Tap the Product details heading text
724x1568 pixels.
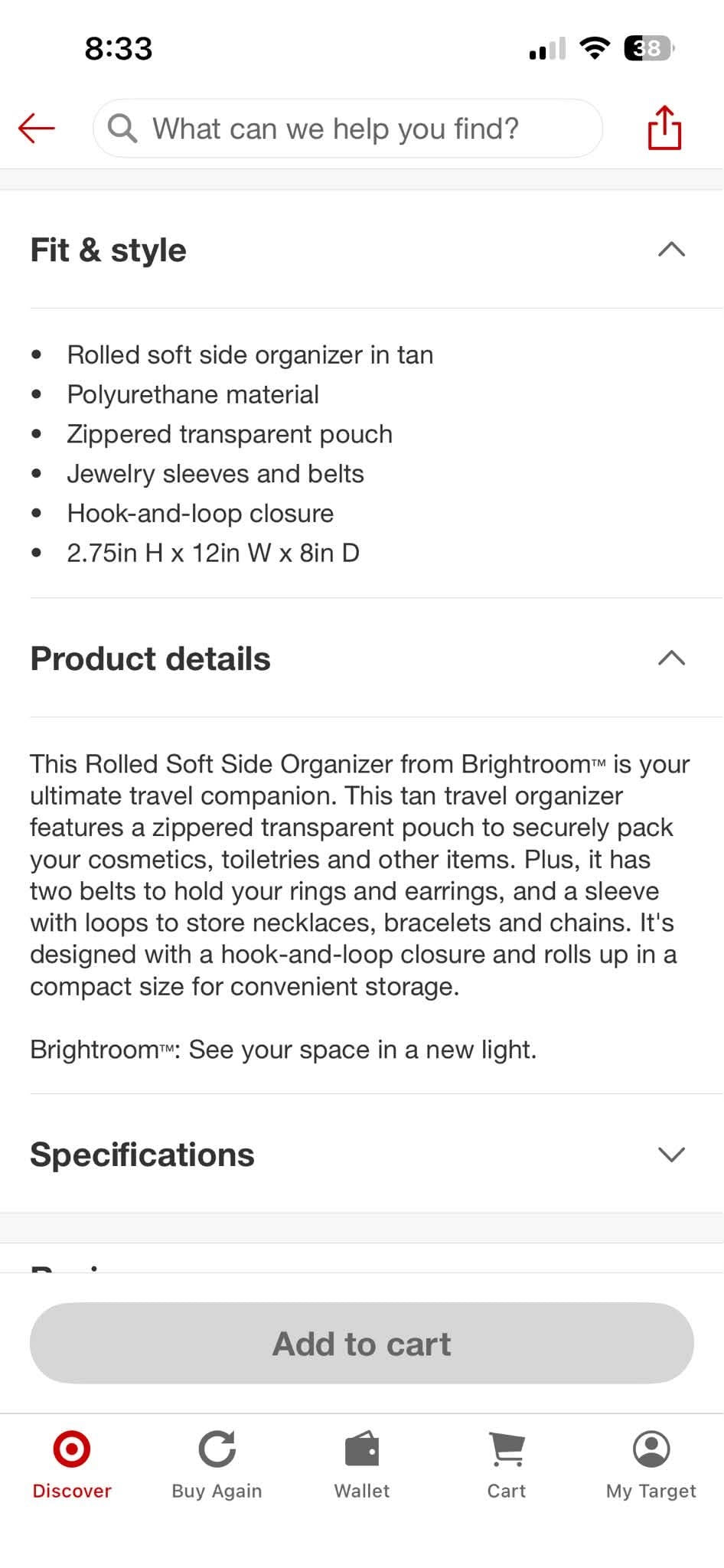pos(151,658)
